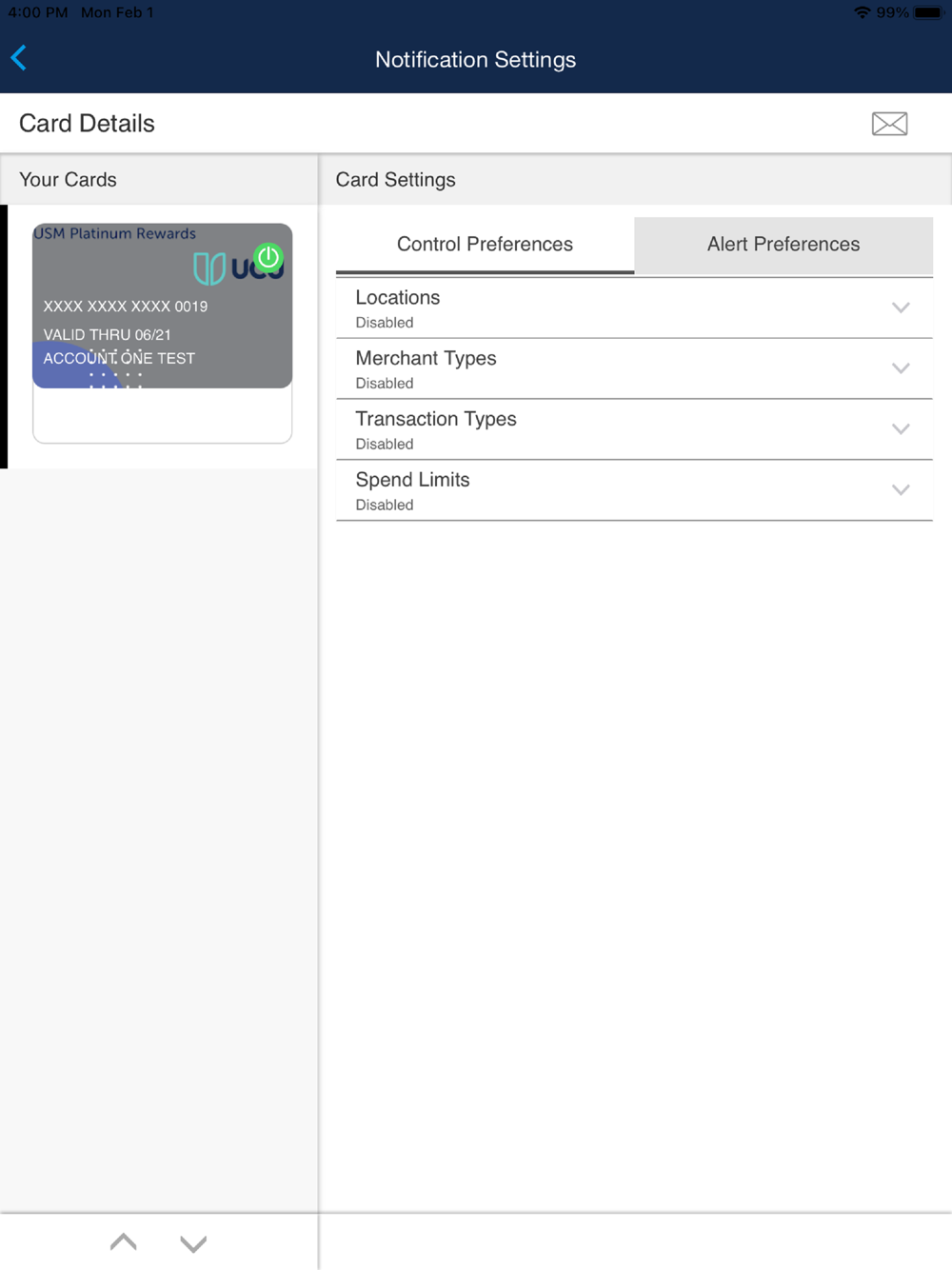Click the card number ending 0019
The height and width of the screenshot is (1270, 952).
pyautogui.click(x=125, y=307)
